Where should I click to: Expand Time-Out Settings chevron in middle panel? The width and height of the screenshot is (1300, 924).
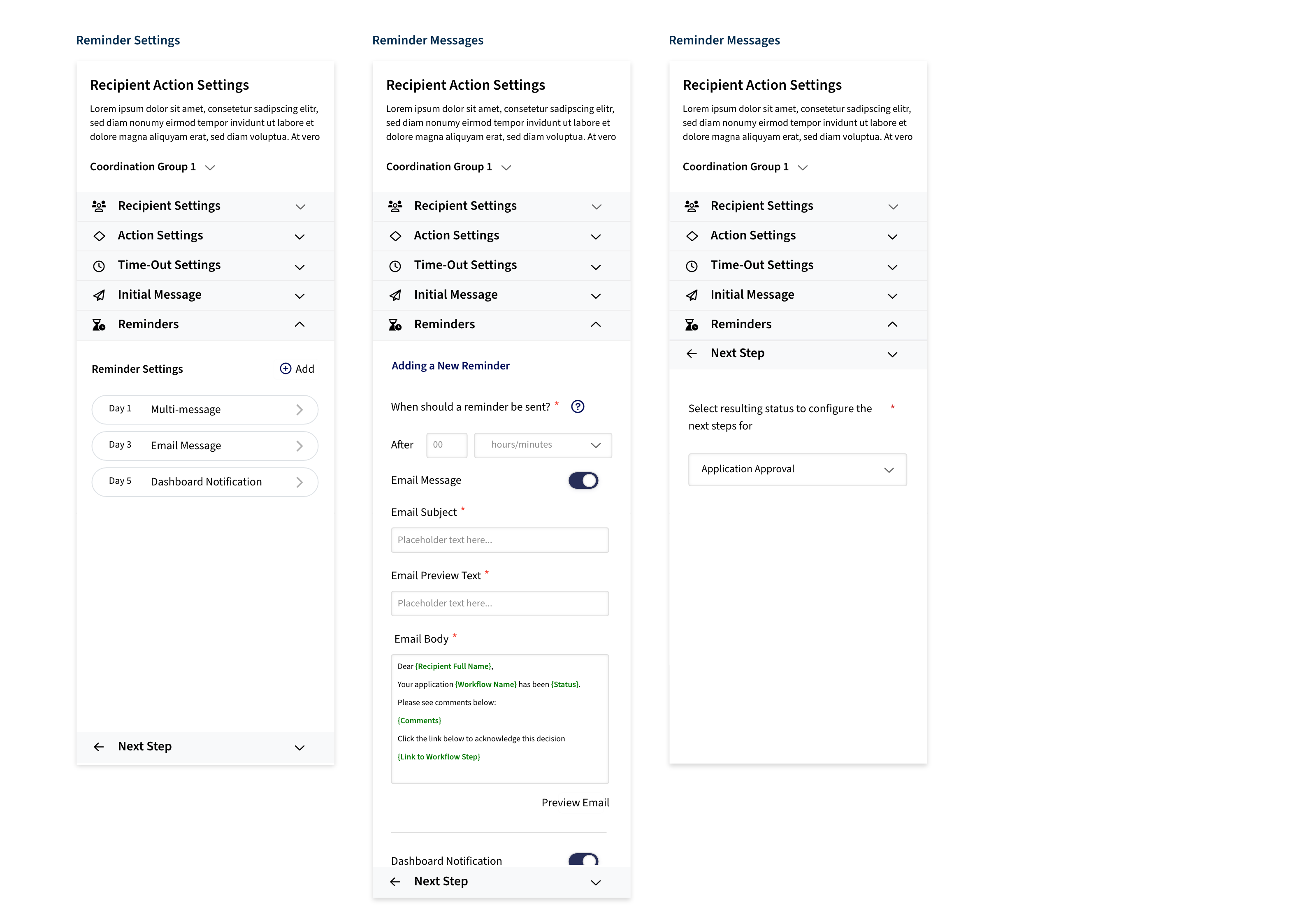pyautogui.click(x=596, y=267)
